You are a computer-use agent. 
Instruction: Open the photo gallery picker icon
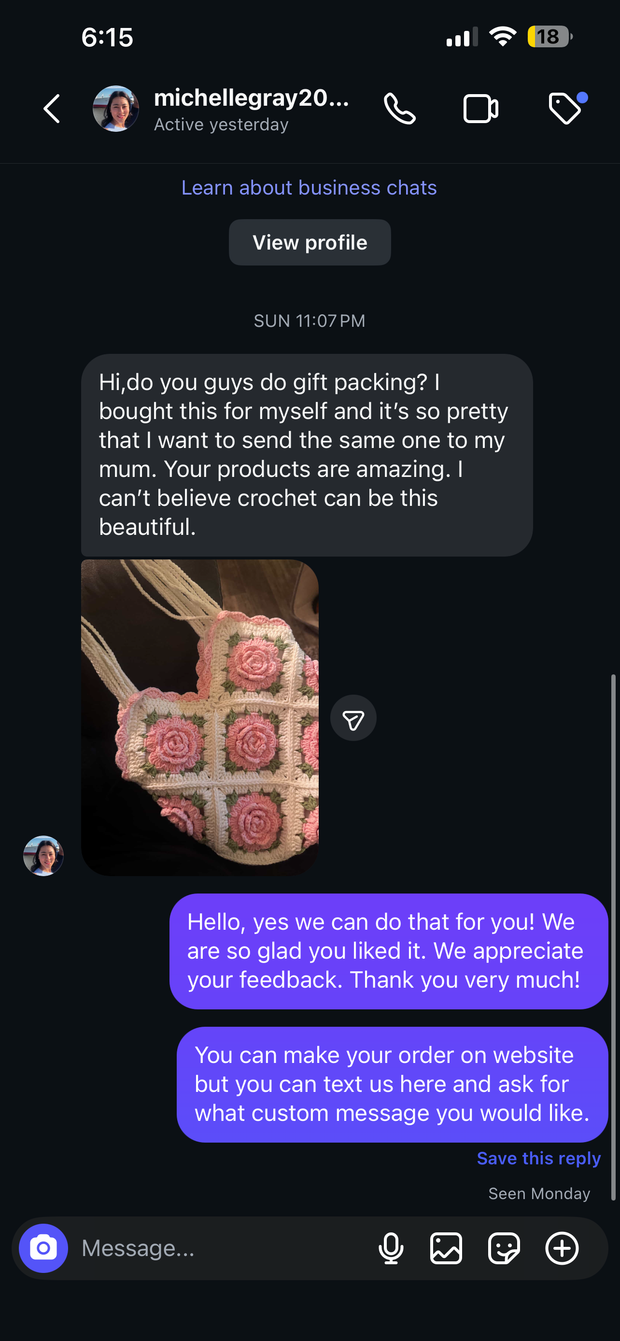(x=446, y=1248)
